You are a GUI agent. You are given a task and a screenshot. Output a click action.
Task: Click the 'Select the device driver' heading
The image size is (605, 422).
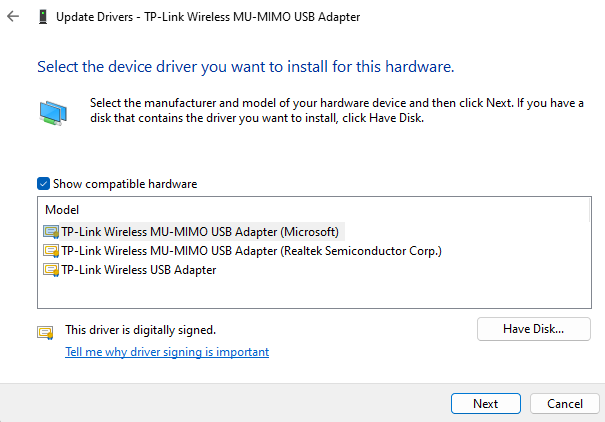246,67
